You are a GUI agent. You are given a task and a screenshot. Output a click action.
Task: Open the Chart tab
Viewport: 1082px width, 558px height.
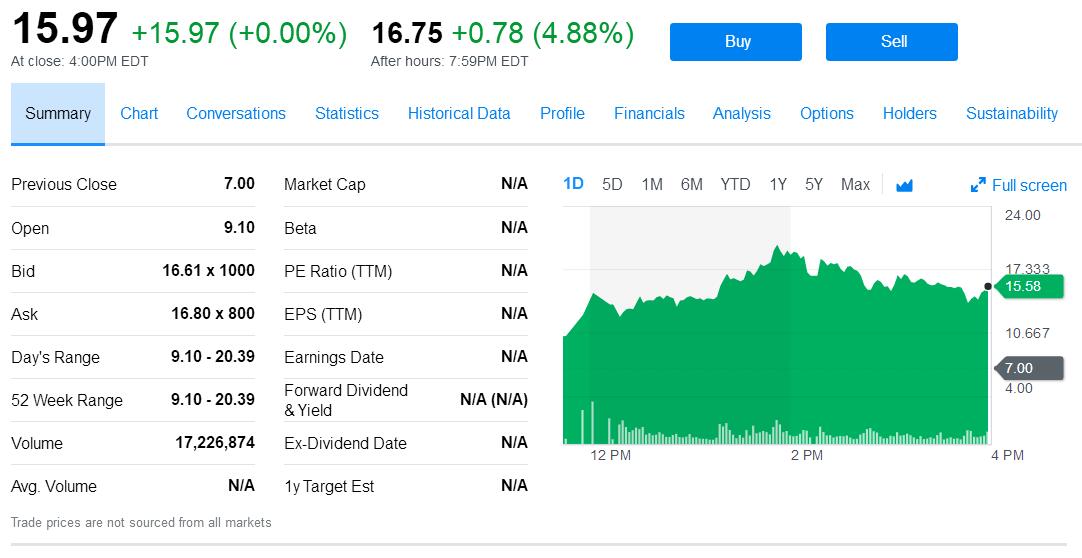coord(139,113)
